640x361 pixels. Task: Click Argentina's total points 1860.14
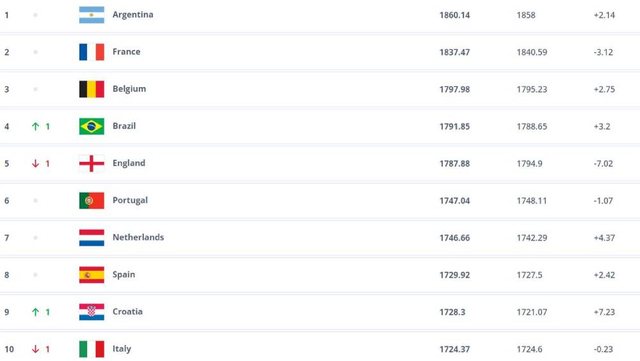(455, 15)
